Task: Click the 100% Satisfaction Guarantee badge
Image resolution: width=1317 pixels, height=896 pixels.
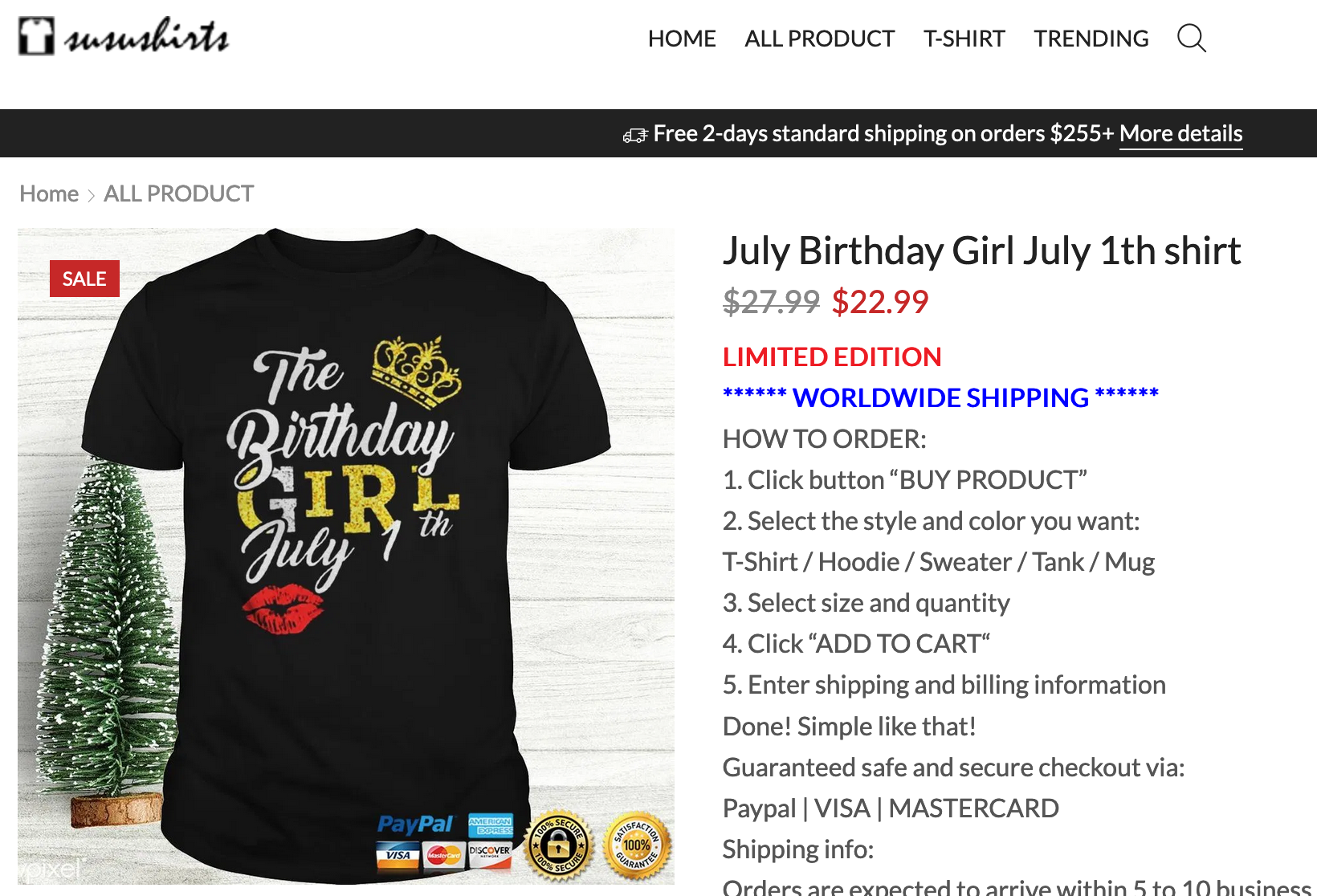Action: pyautogui.click(x=638, y=845)
